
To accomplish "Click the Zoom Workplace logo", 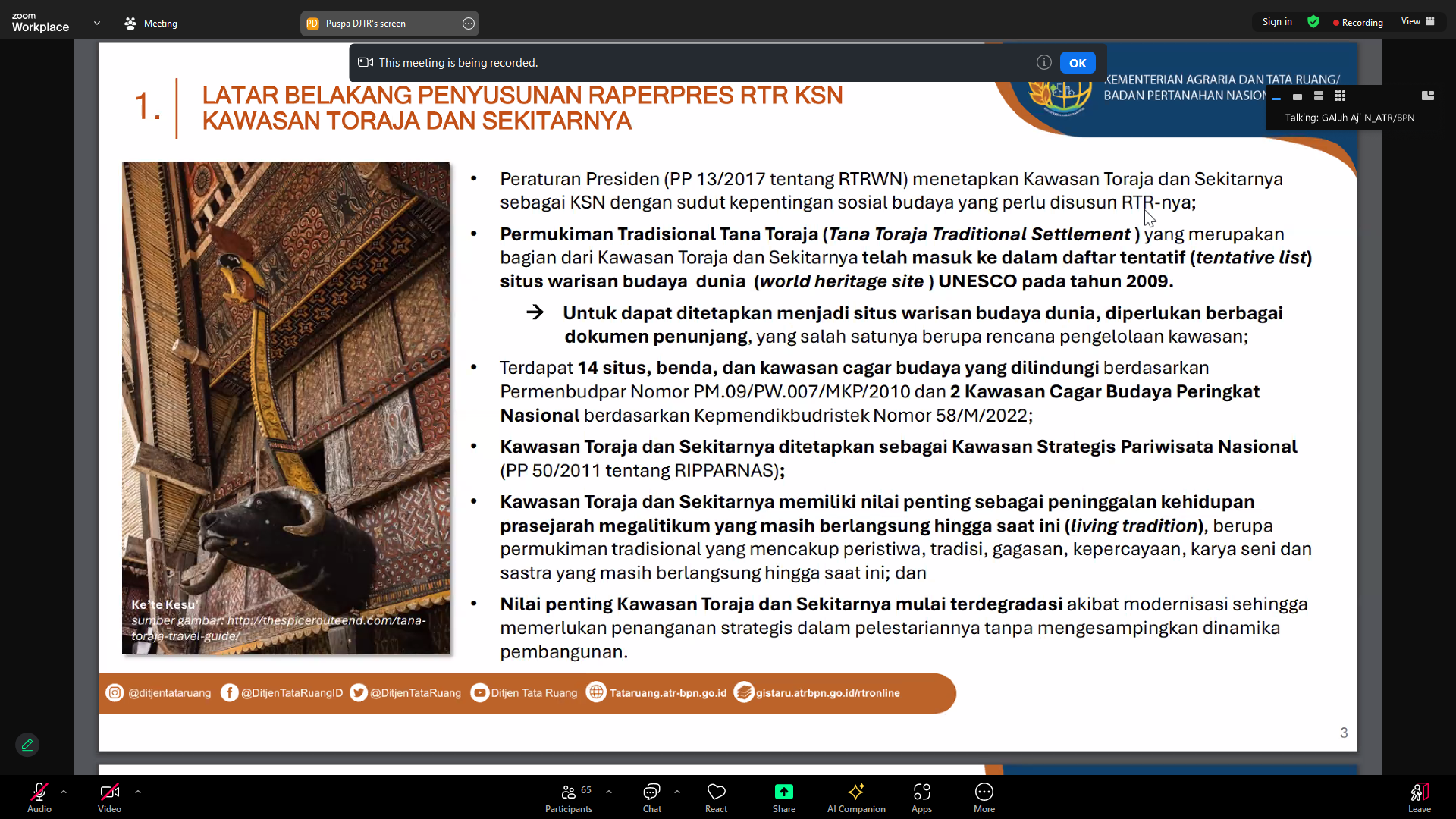I will click(40, 23).
